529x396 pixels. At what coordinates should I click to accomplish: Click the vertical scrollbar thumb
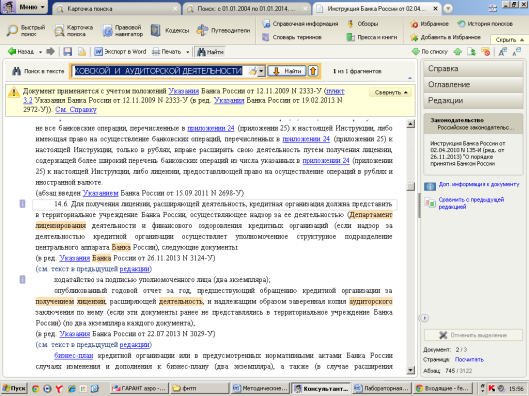click(410, 187)
